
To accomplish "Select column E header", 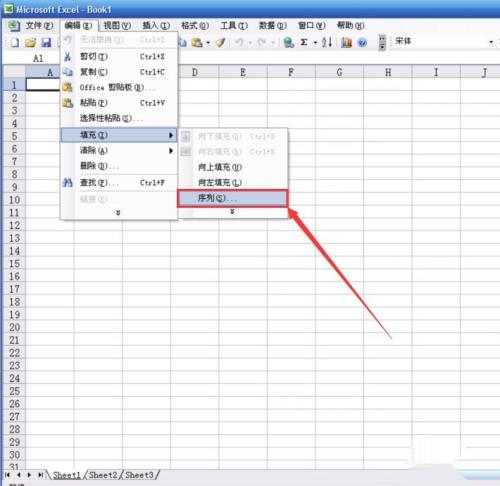I will coord(243,72).
